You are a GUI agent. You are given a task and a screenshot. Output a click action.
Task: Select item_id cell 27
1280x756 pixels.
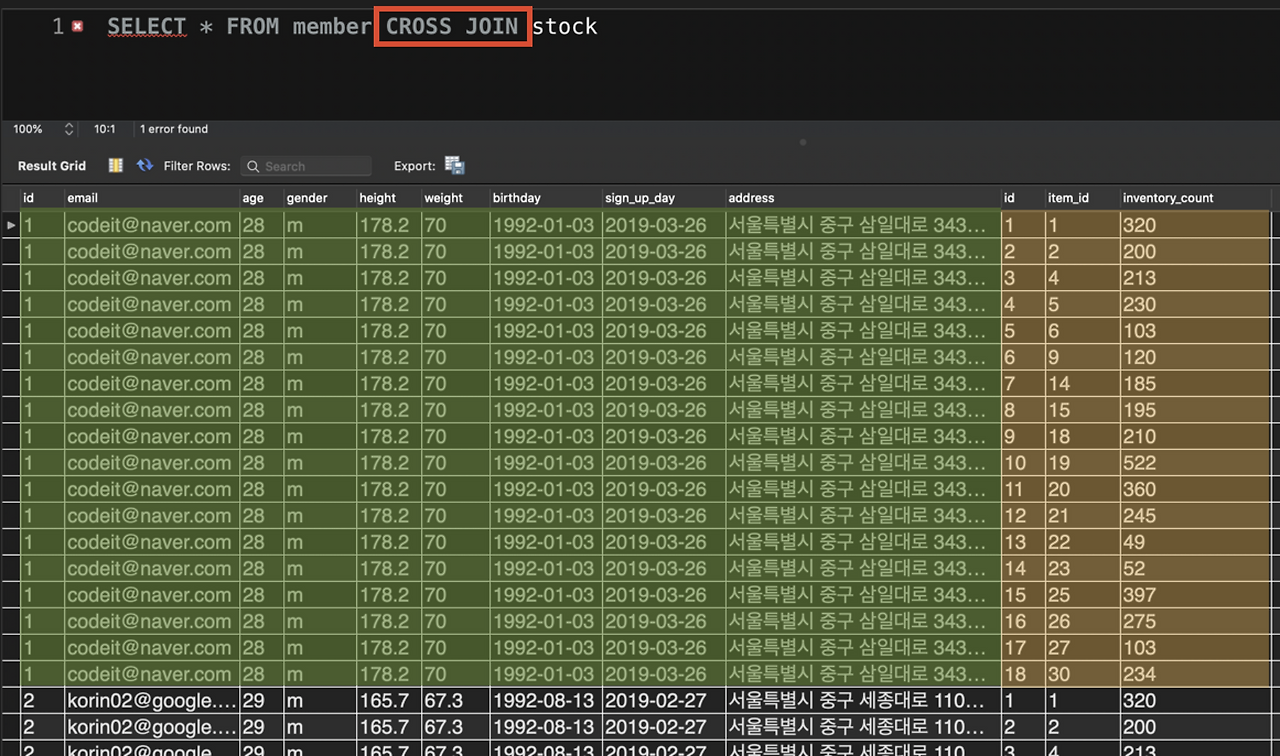coord(1082,648)
